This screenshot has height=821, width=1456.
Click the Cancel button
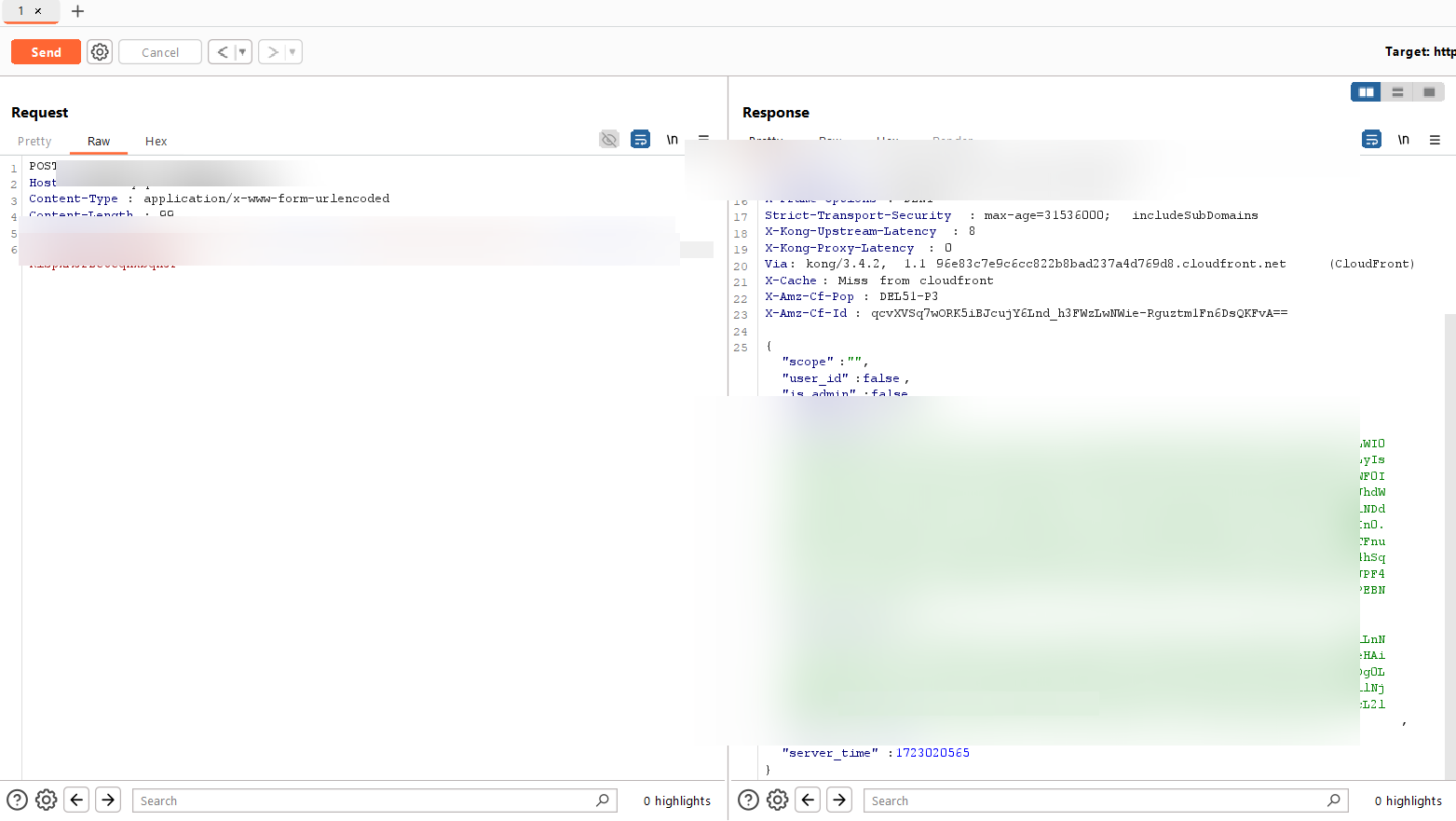(160, 52)
